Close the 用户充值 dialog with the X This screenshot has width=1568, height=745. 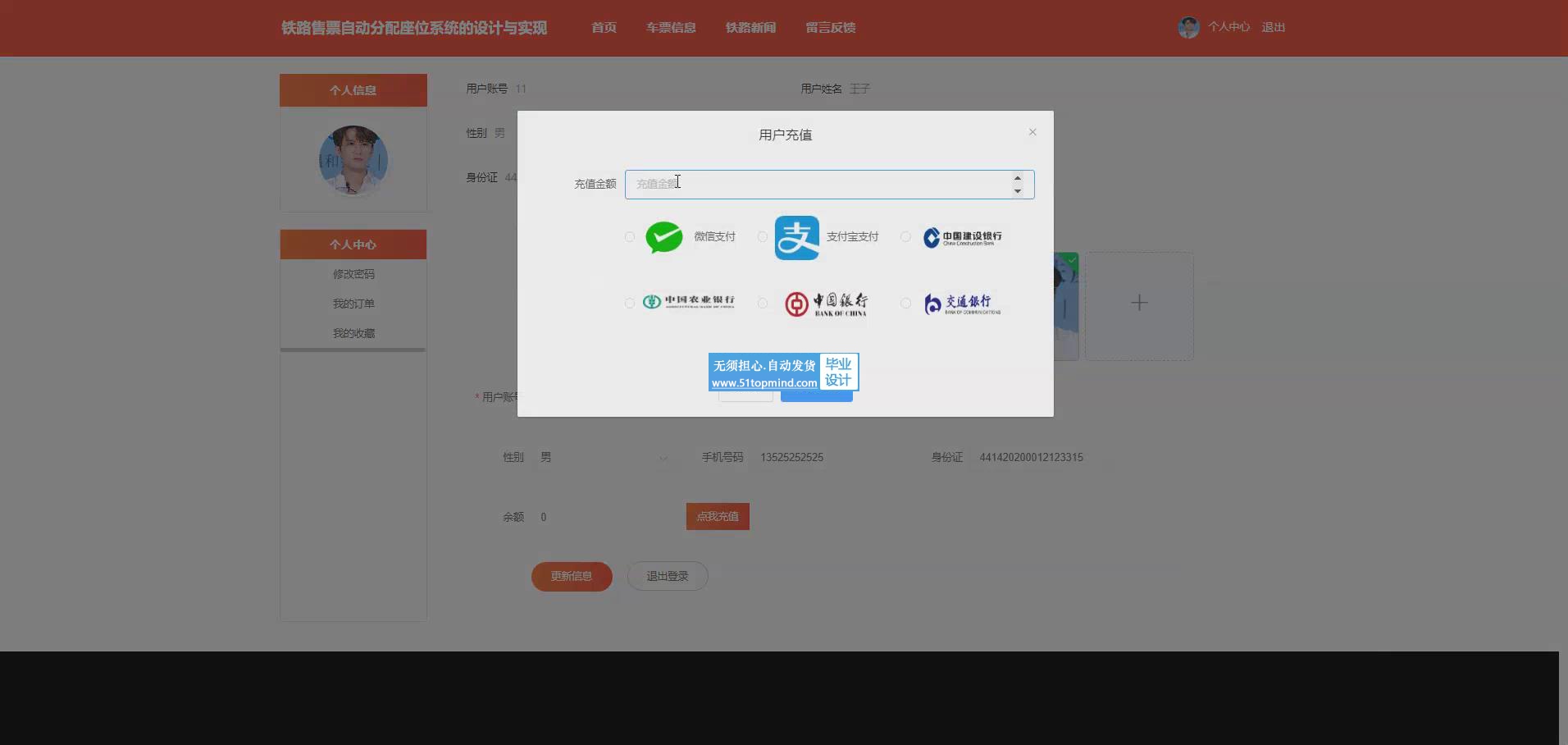coord(1032,132)
